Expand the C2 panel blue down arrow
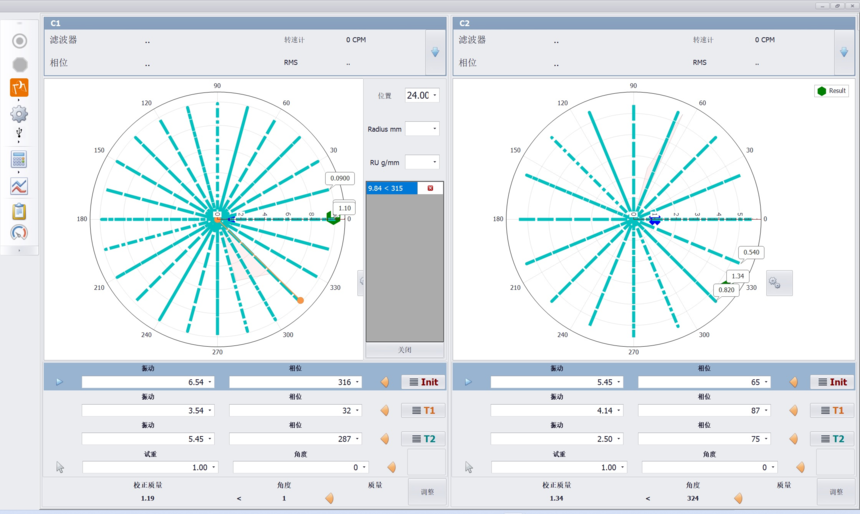This screenshot has width=860, height=514. coord(843,52)
